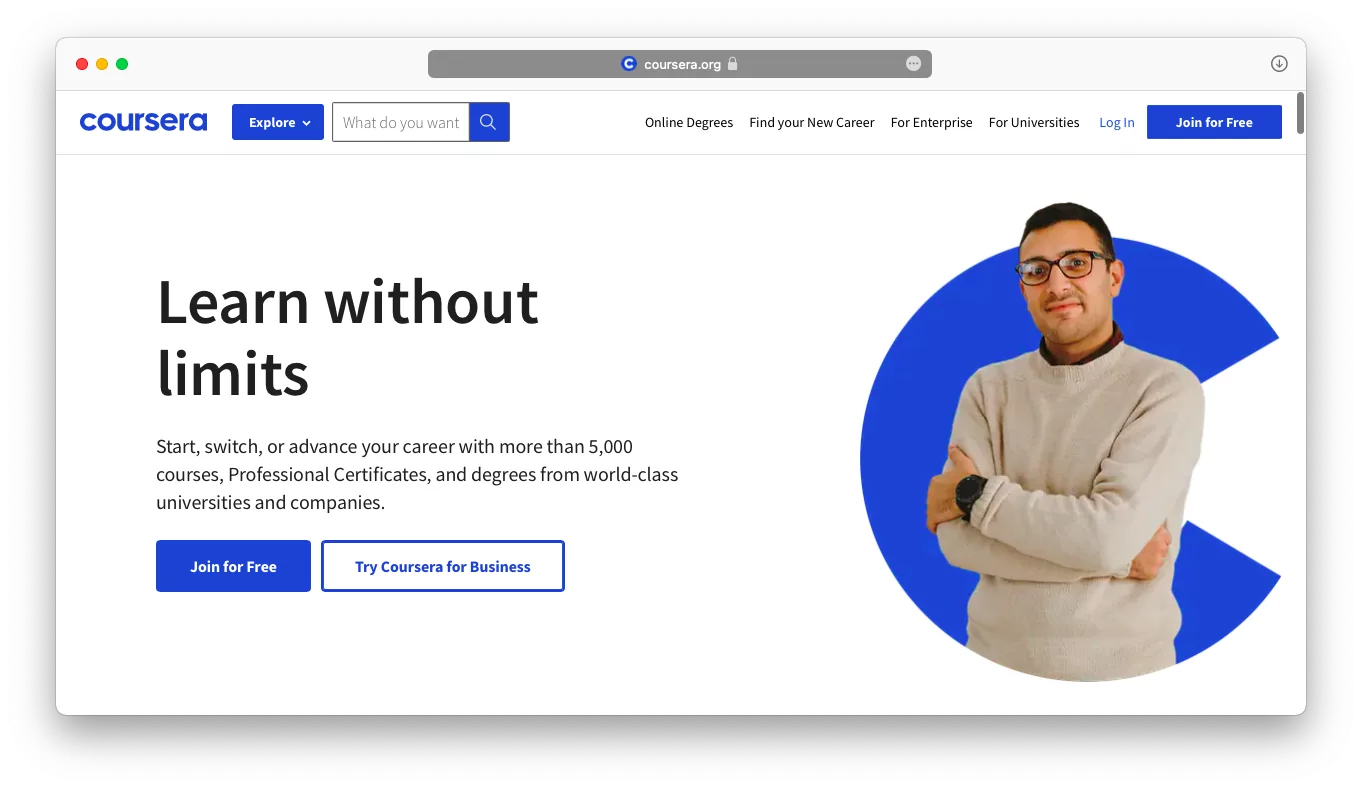Focus the 'What do you want' search field
Screen dimensions: 1362x789
(x=401, y=122)
